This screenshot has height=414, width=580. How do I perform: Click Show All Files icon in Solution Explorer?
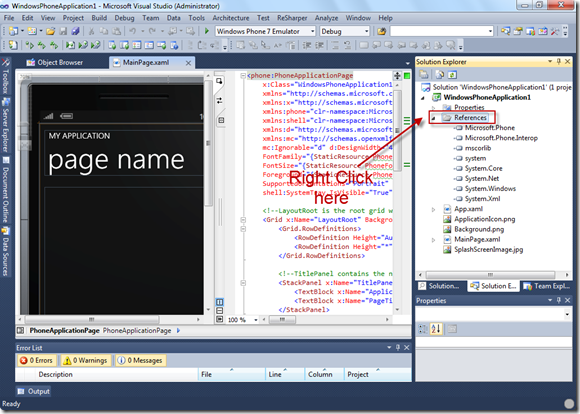440,75
